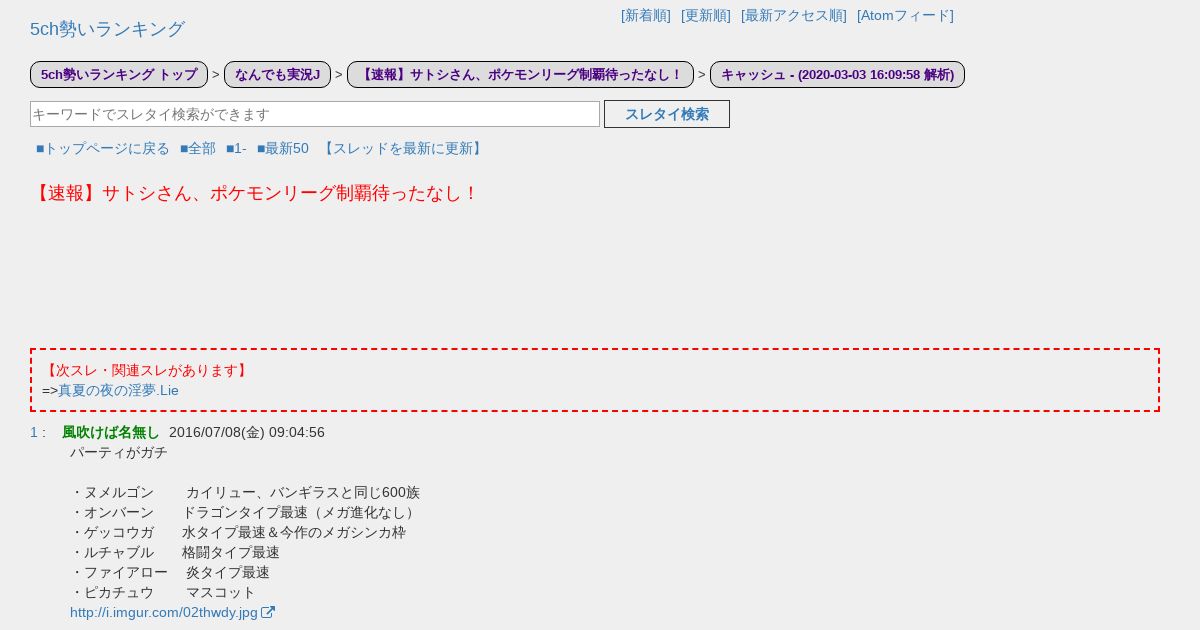Select the post date 2016/07/08(金) 09:04:56
The width and height of the screenshot is (1200, 630).
tap(247, 432)
